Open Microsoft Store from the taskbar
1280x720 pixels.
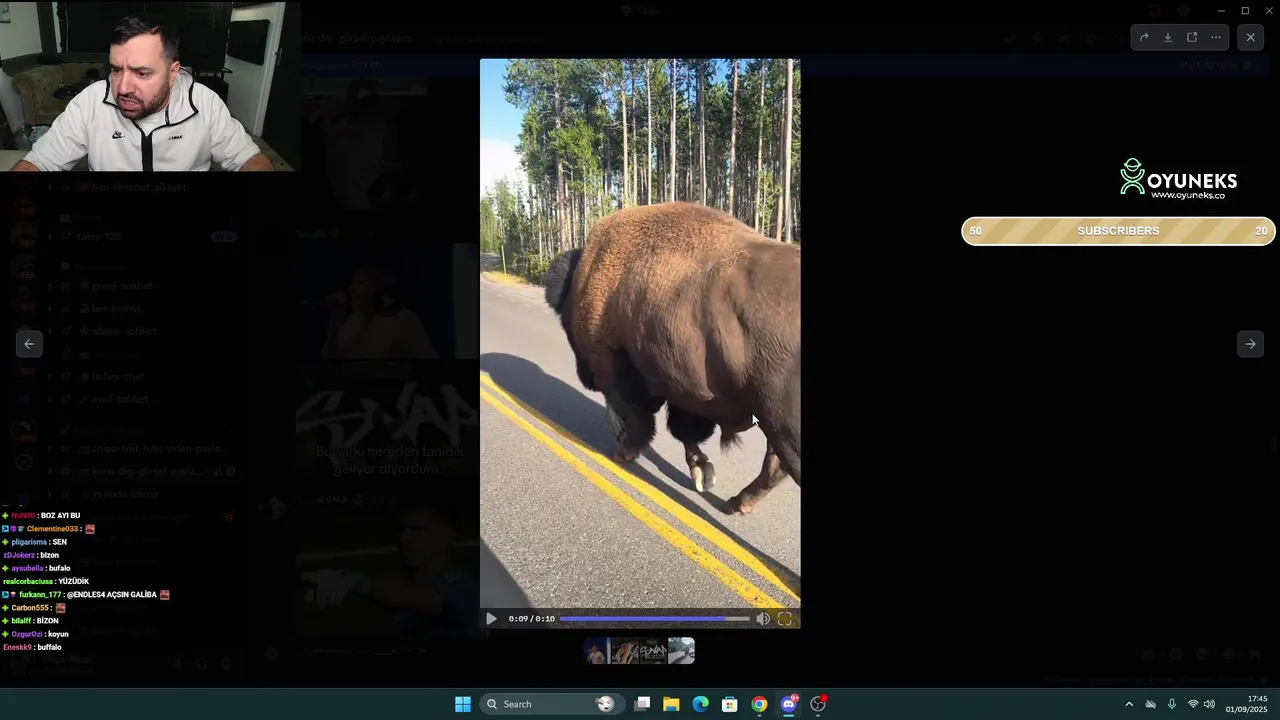[730, 704]
